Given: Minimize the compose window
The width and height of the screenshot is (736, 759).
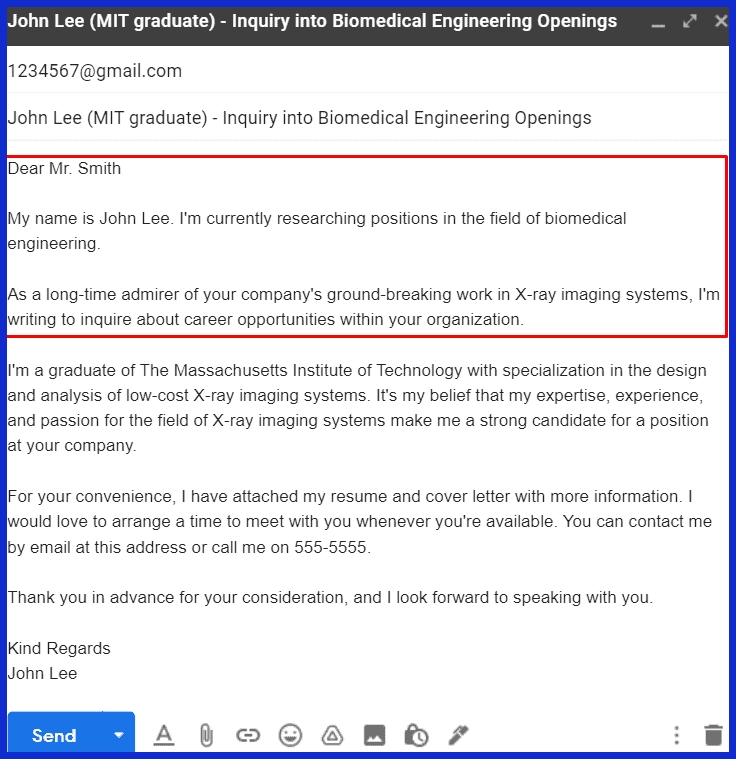Looking at the screenshot, I should click(x=658, y=21).
